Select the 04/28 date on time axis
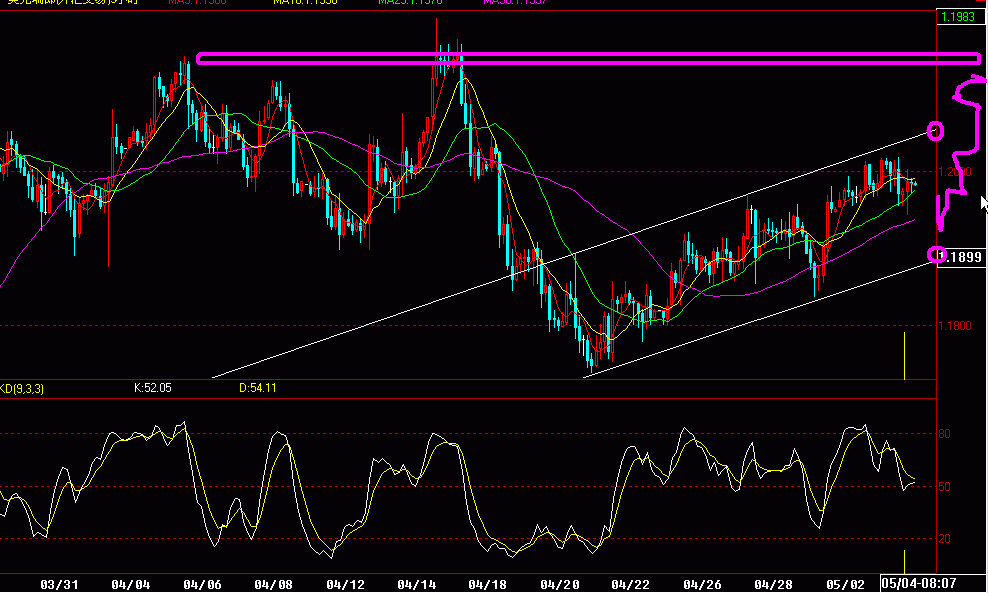The width and height of the screenshot is (988, 593). click(774, 585)
